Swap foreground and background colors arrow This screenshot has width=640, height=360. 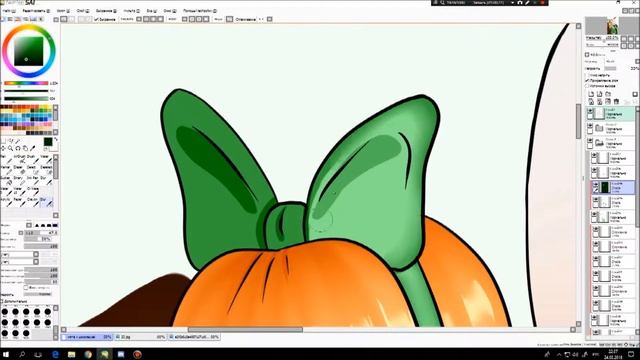[x=56, y=140]
